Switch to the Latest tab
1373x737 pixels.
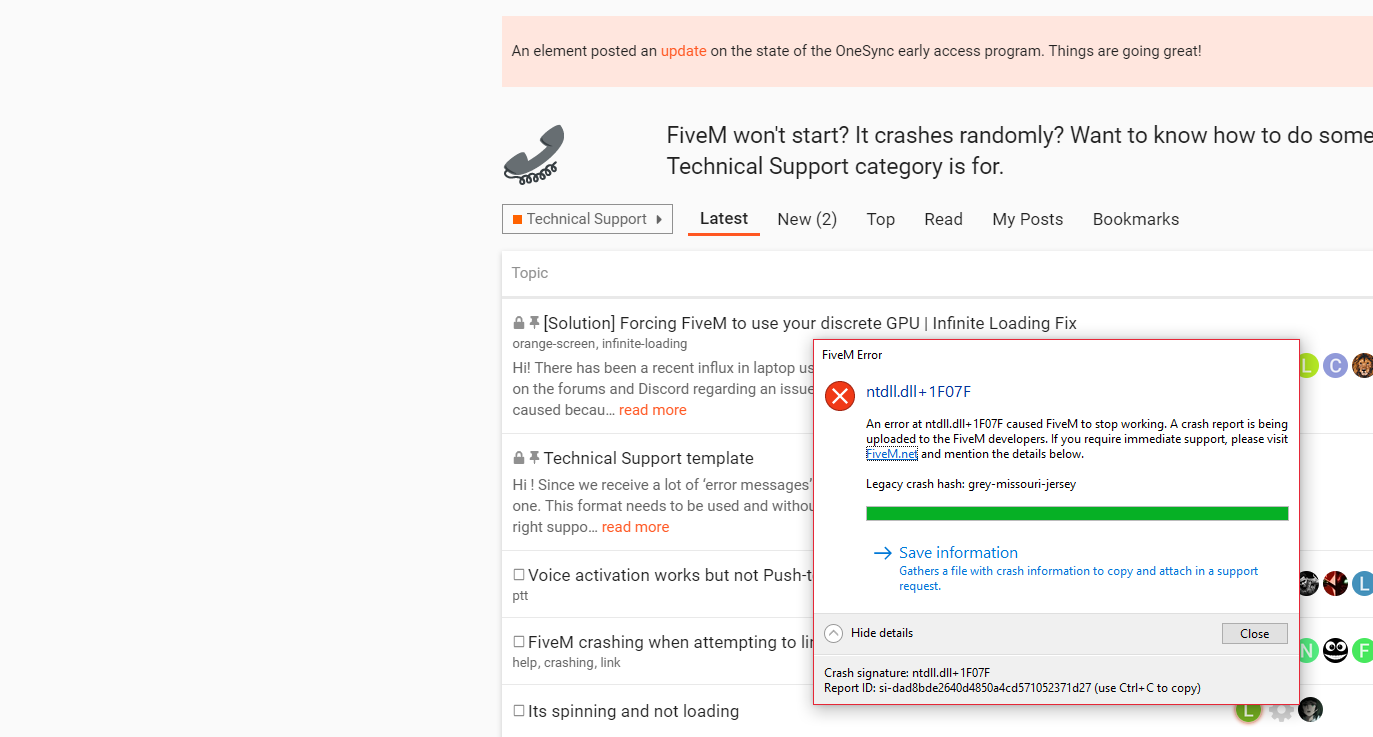(x=724, y=219)
